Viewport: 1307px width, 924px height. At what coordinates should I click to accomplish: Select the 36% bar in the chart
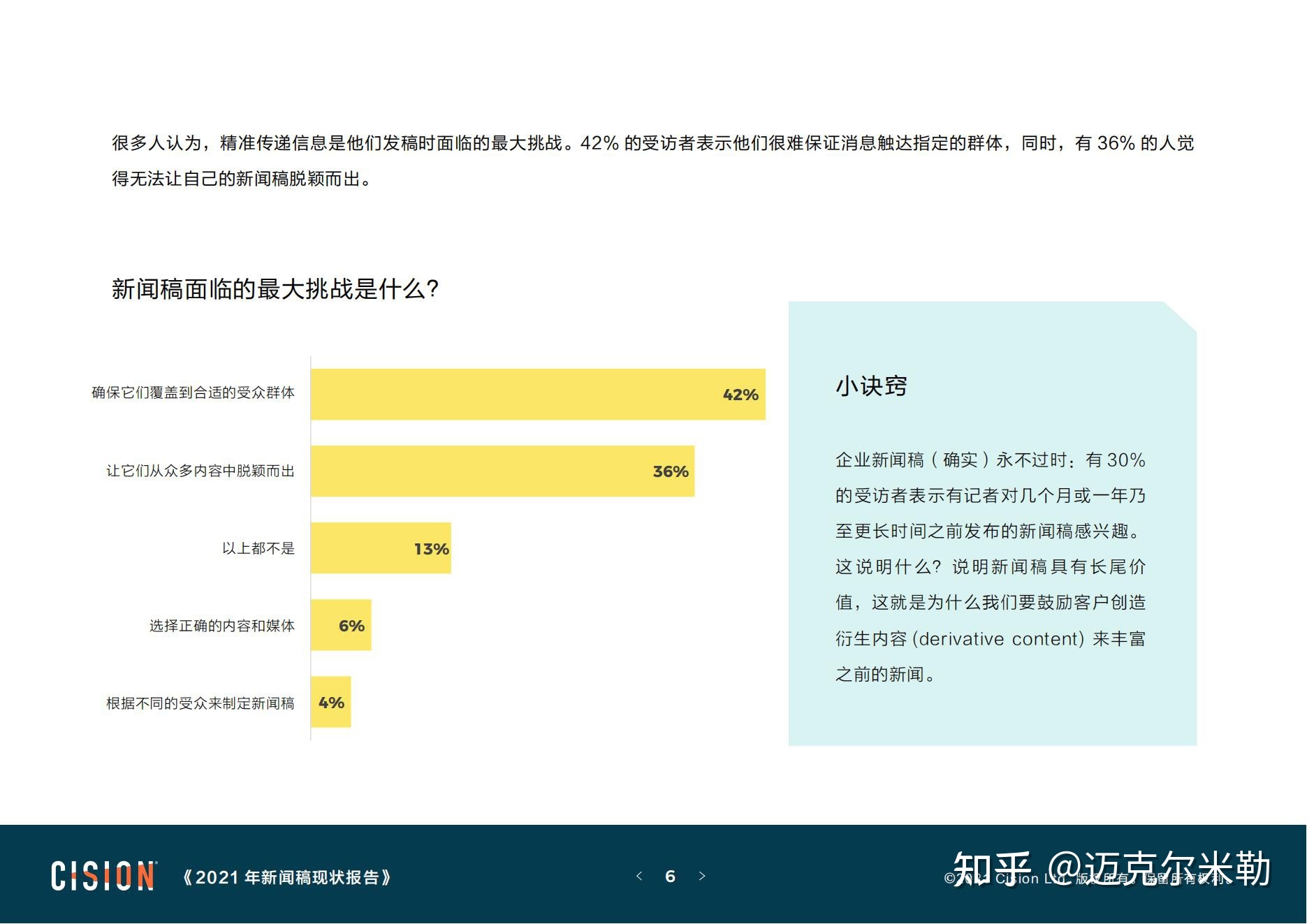coord(502,472)
